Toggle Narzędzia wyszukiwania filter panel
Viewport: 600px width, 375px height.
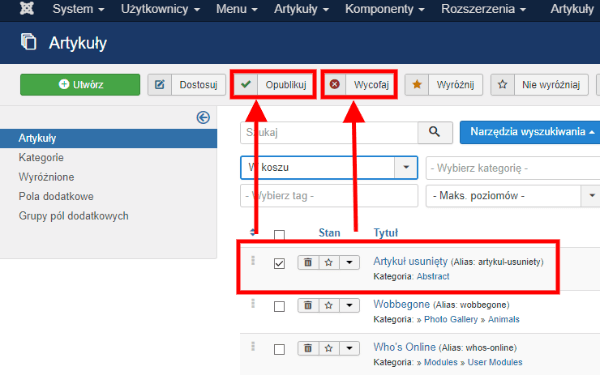[x=531, y=132]
